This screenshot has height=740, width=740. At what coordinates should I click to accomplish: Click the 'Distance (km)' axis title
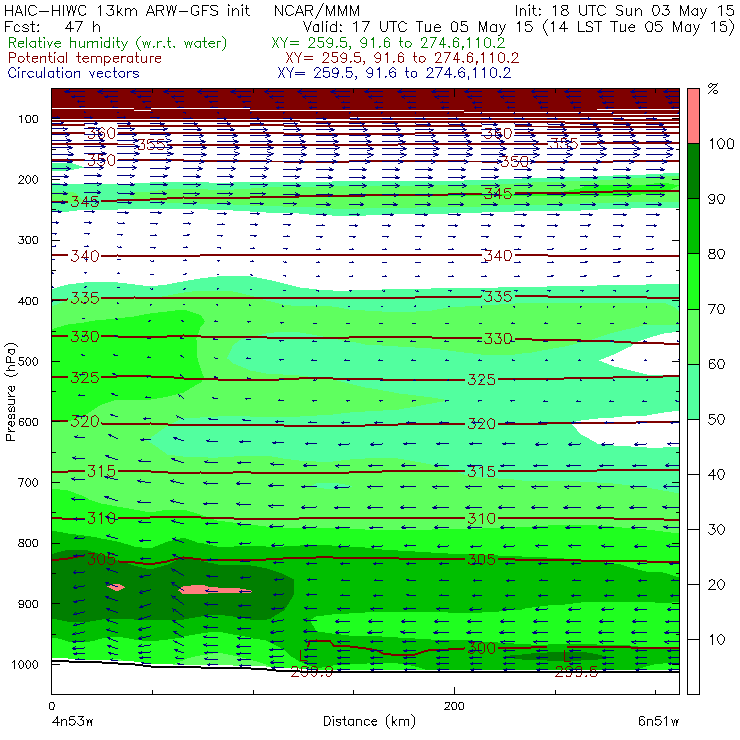pos(370,721)
